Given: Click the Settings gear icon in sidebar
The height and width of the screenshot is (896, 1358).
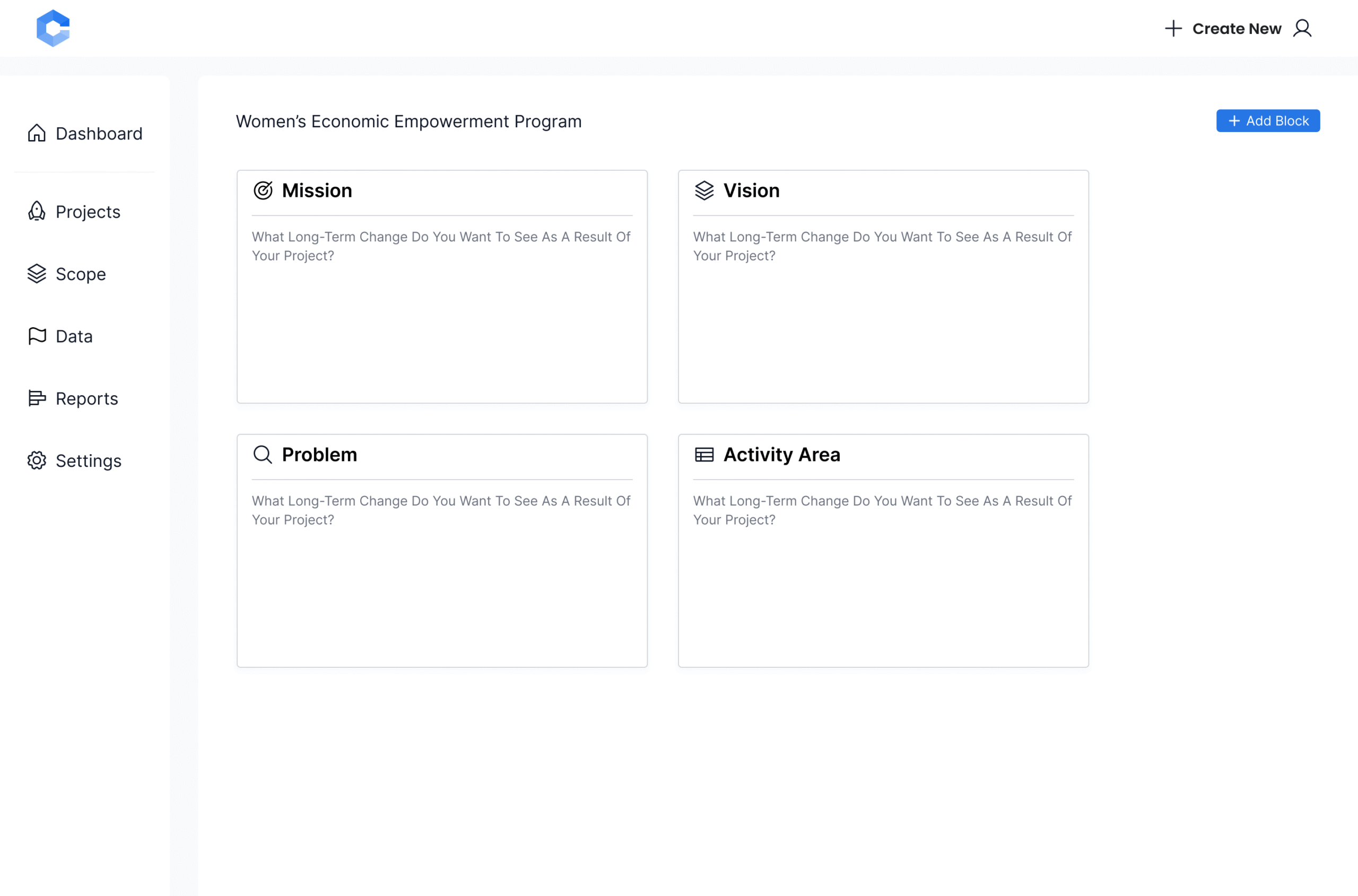Looking at the screenshot, I should (37, 460).
